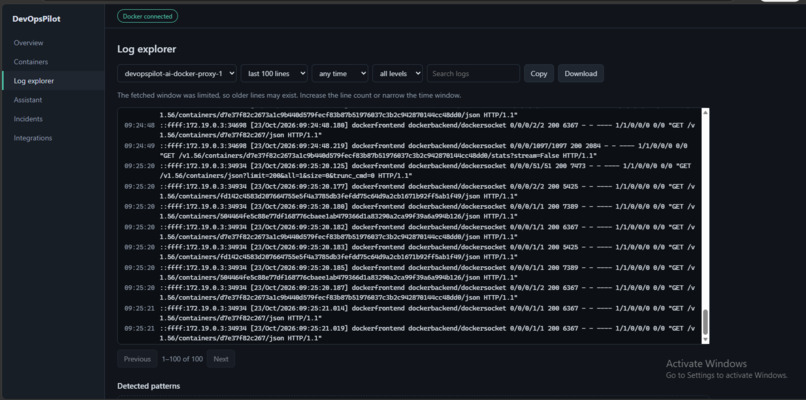The image size is (806, 400).
Task: Select log line with time 09:24:48.219
Action: (x=409, y=151)
